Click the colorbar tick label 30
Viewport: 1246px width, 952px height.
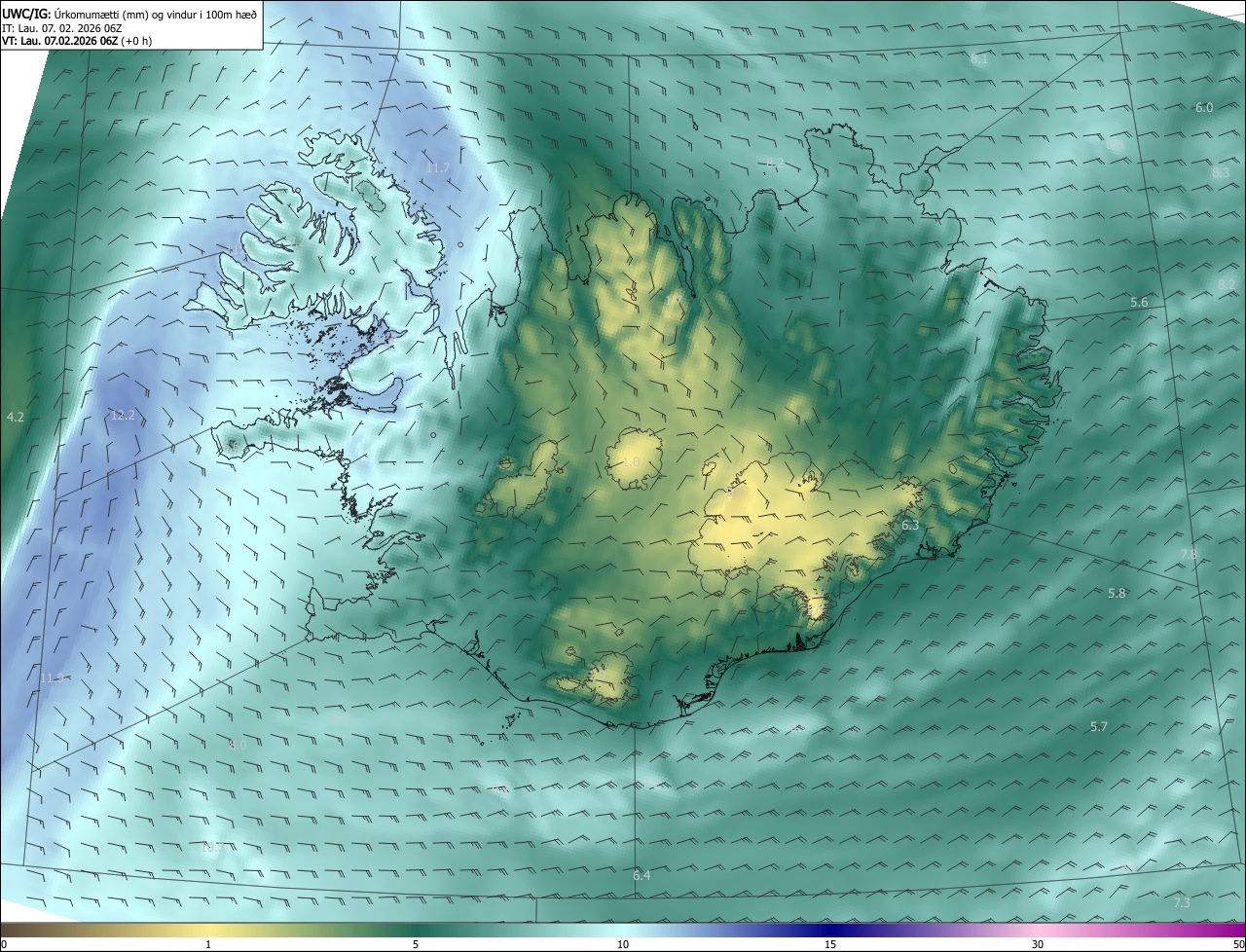[x=1038, y=944]
